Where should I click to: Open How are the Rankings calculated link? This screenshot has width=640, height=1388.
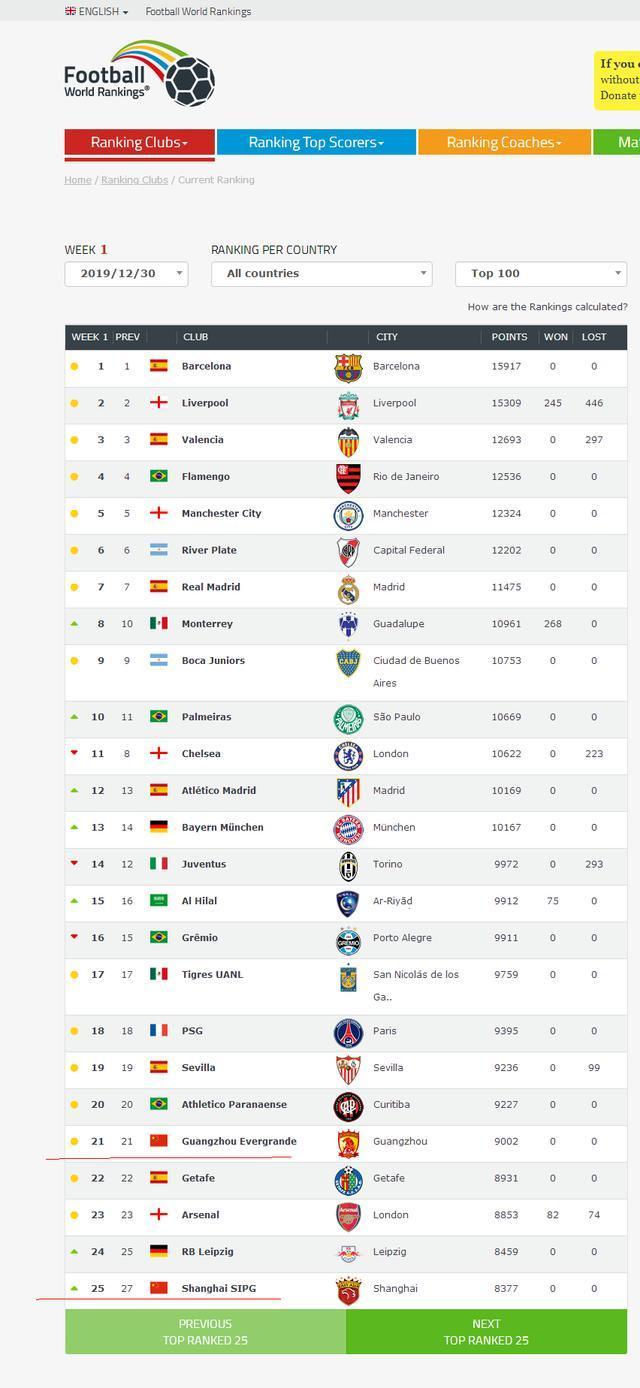pos(547,307)
